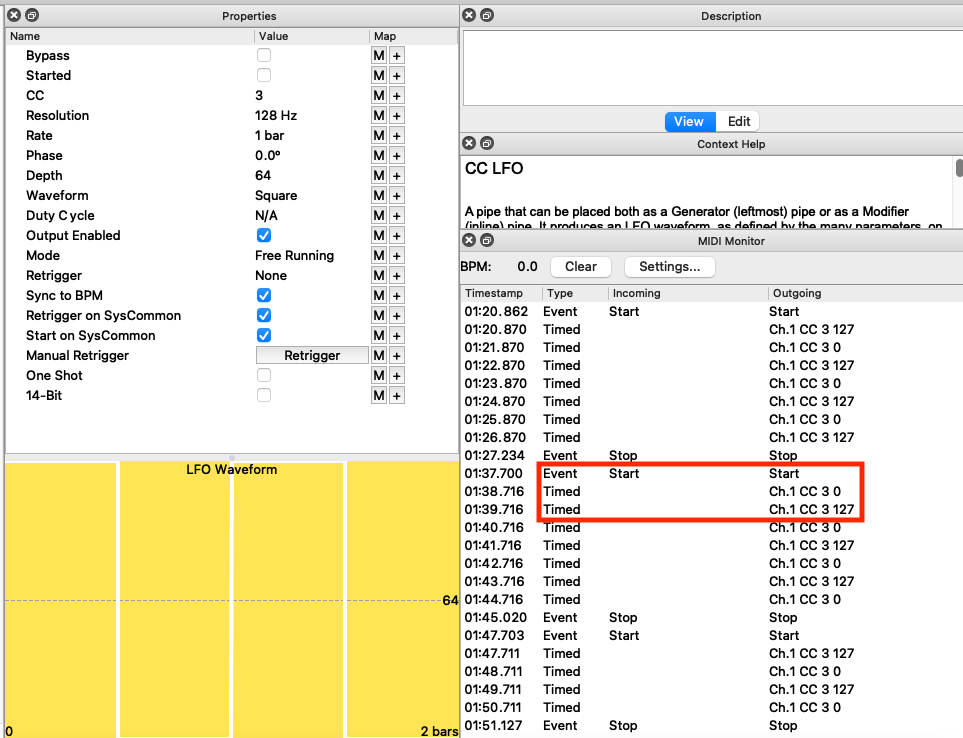Click the M map button for Waveform
The image size is (963, 738).
tap(379, 196)
